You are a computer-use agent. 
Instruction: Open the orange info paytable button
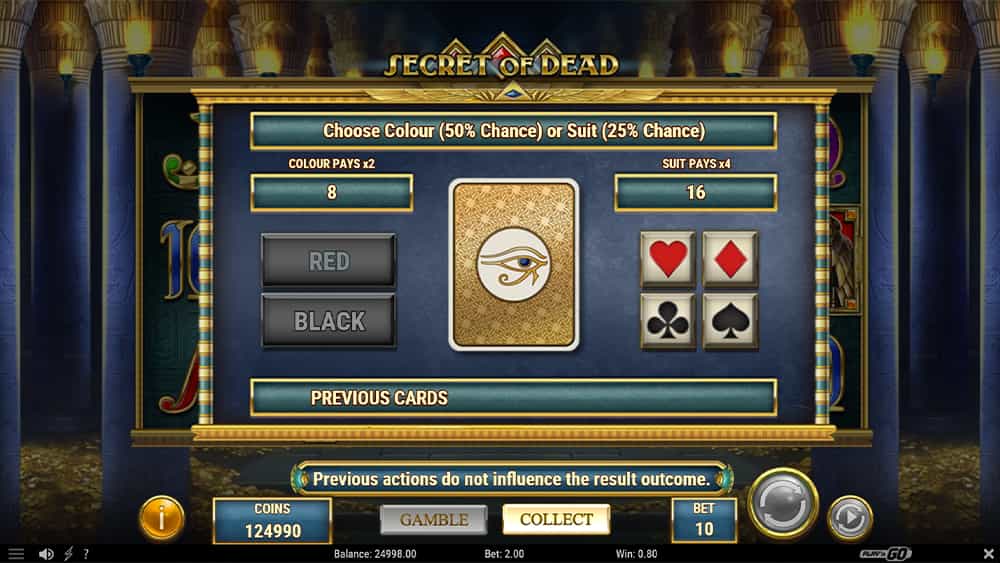[x=162, y=518]
